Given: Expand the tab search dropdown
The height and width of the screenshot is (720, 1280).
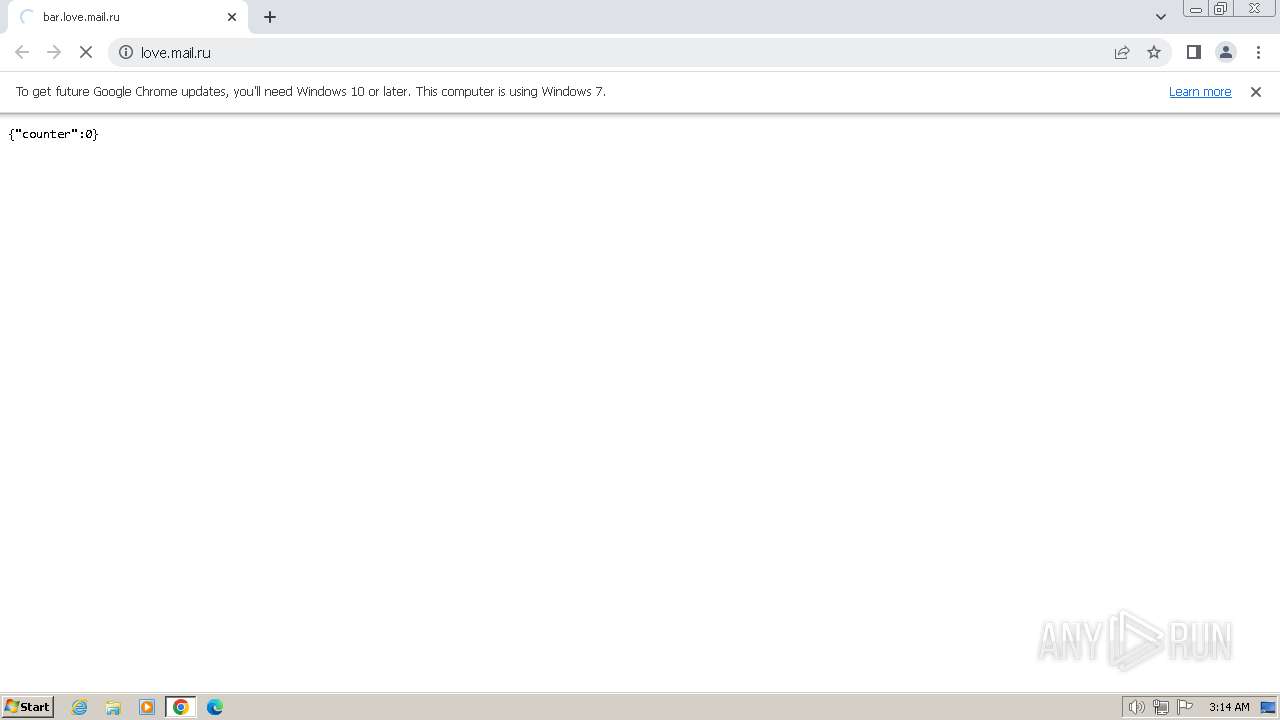Looking at the screenshot, I should click(1160, 17).
